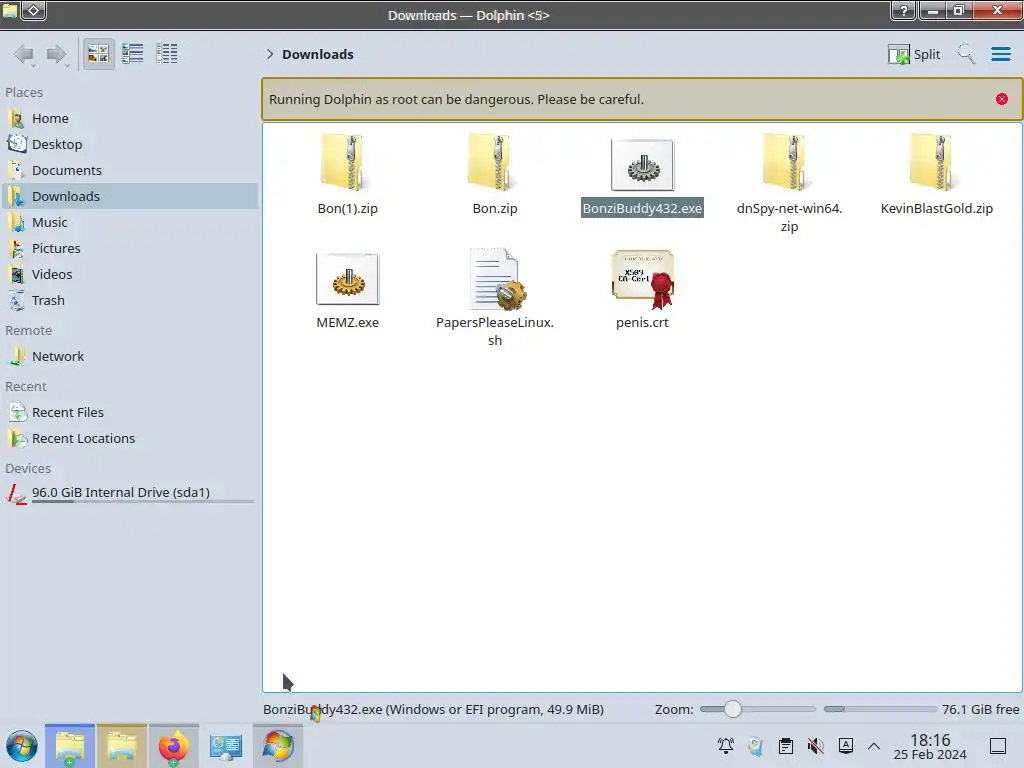
Task: Click the status bar file info text
Action: 433,710
